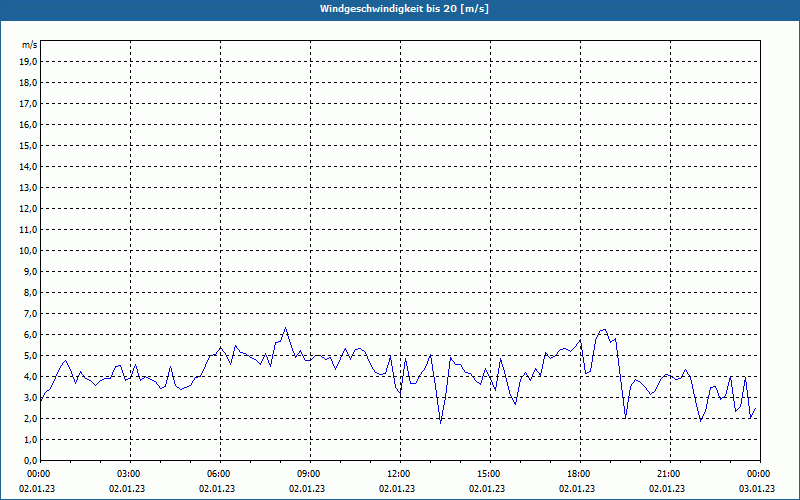The image size is (800, 500).
Task: Click the wind speed peak just after 08:00
Action: [286, 328]
